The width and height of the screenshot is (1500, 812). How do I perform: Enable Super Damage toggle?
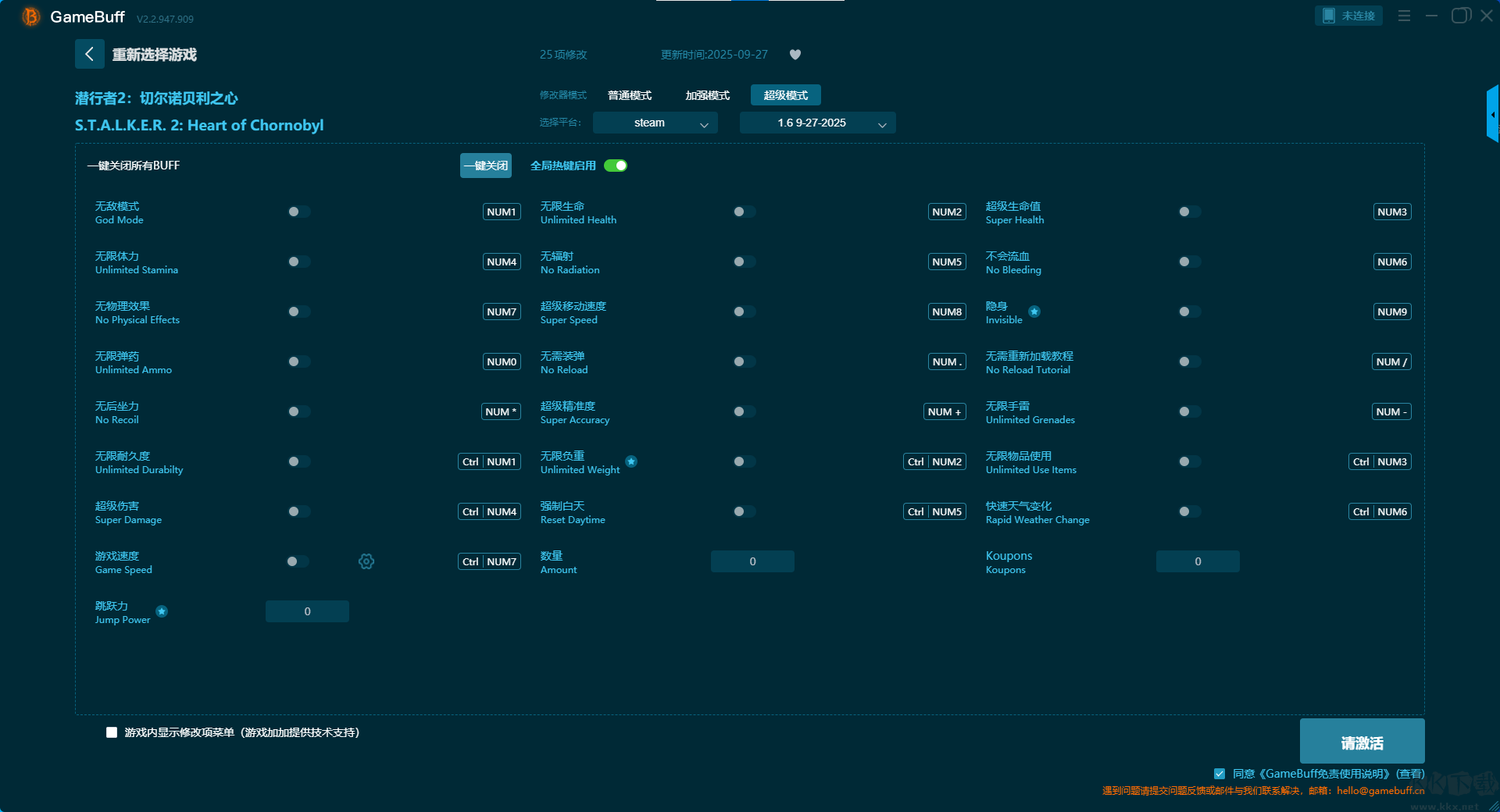(x=298, y=511)
